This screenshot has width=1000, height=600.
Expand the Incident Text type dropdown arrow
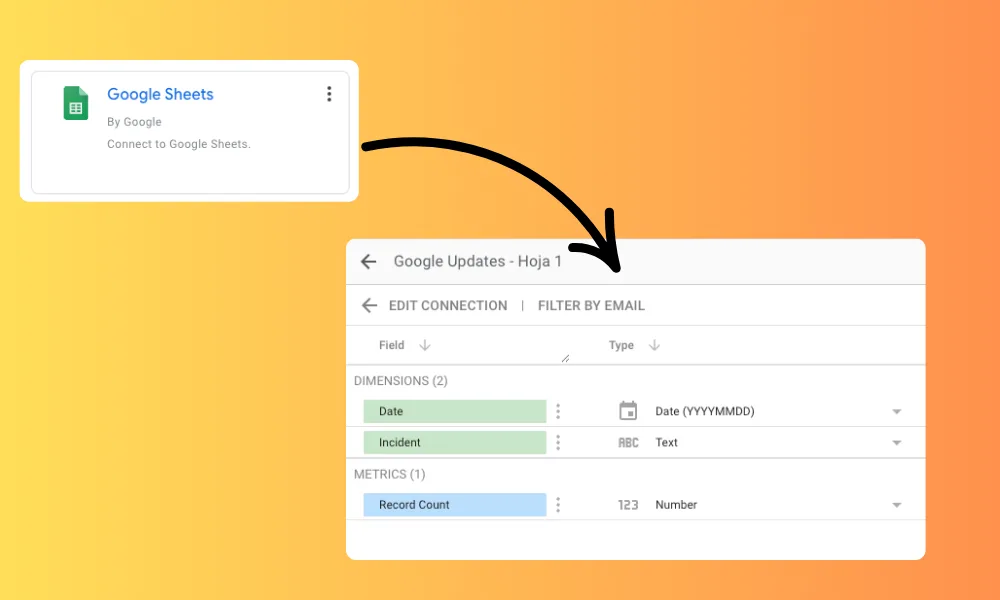click(896, 443)
